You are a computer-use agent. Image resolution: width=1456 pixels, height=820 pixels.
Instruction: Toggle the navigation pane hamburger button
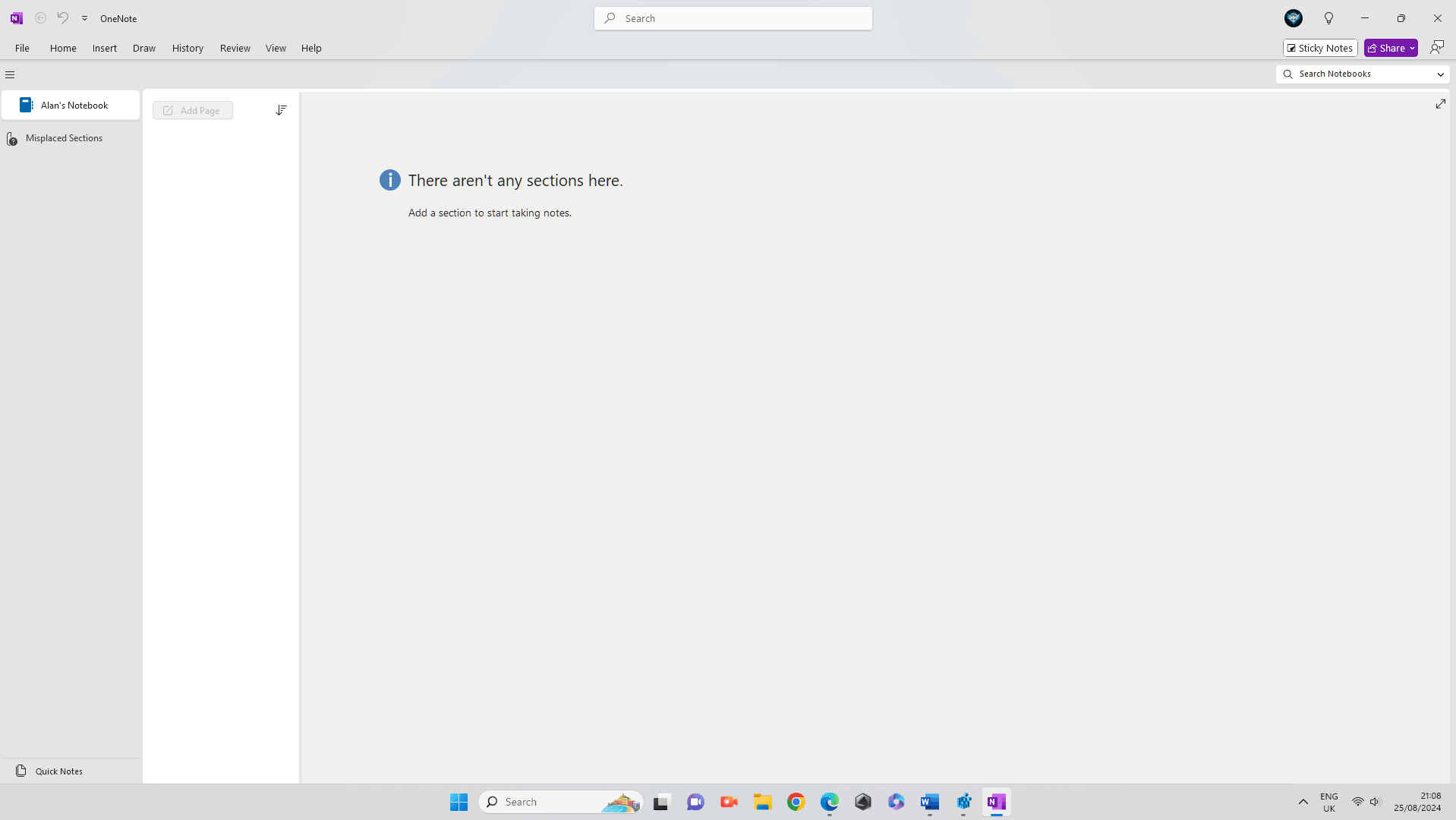(10, 74)
